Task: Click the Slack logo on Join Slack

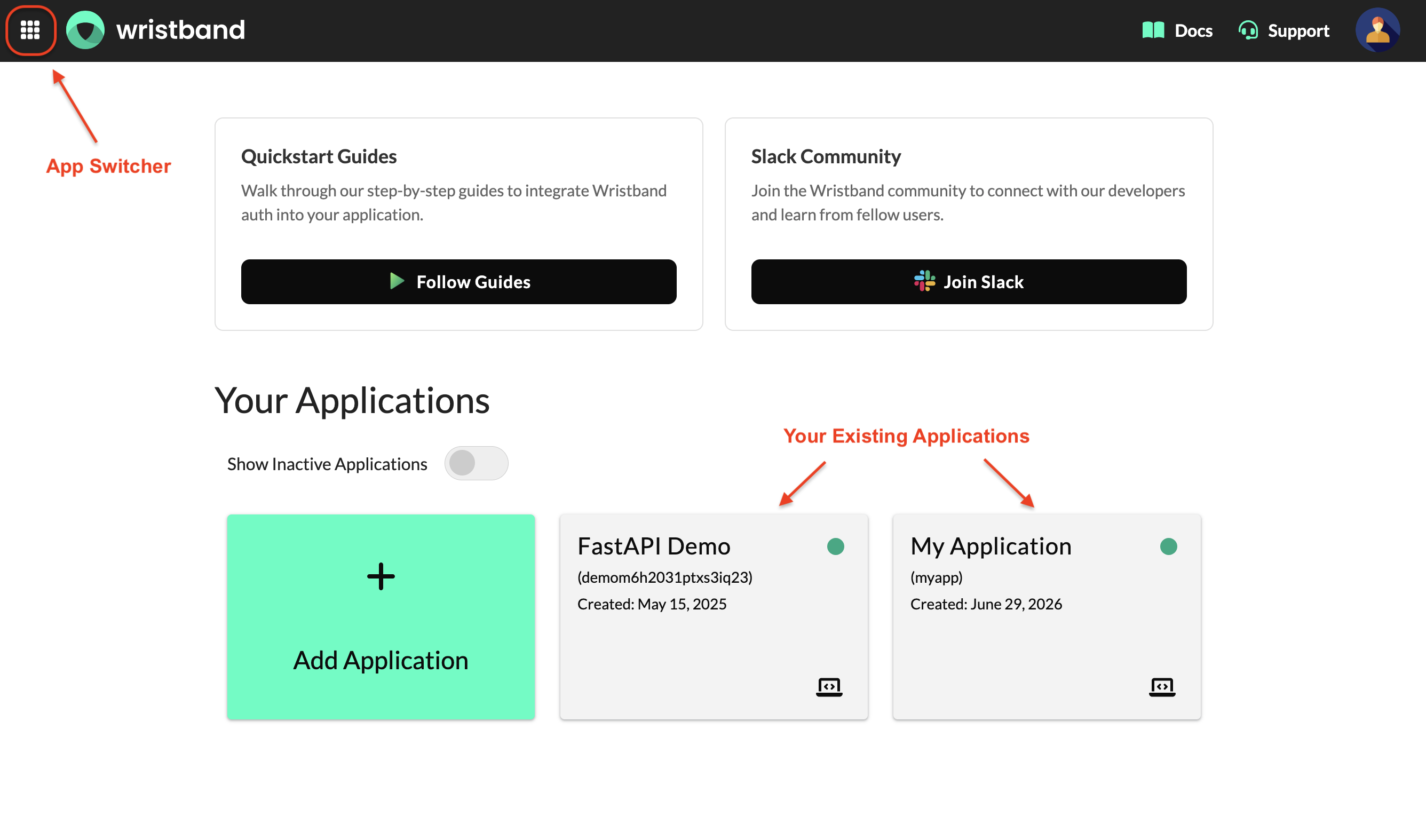Action: [924, 281]
